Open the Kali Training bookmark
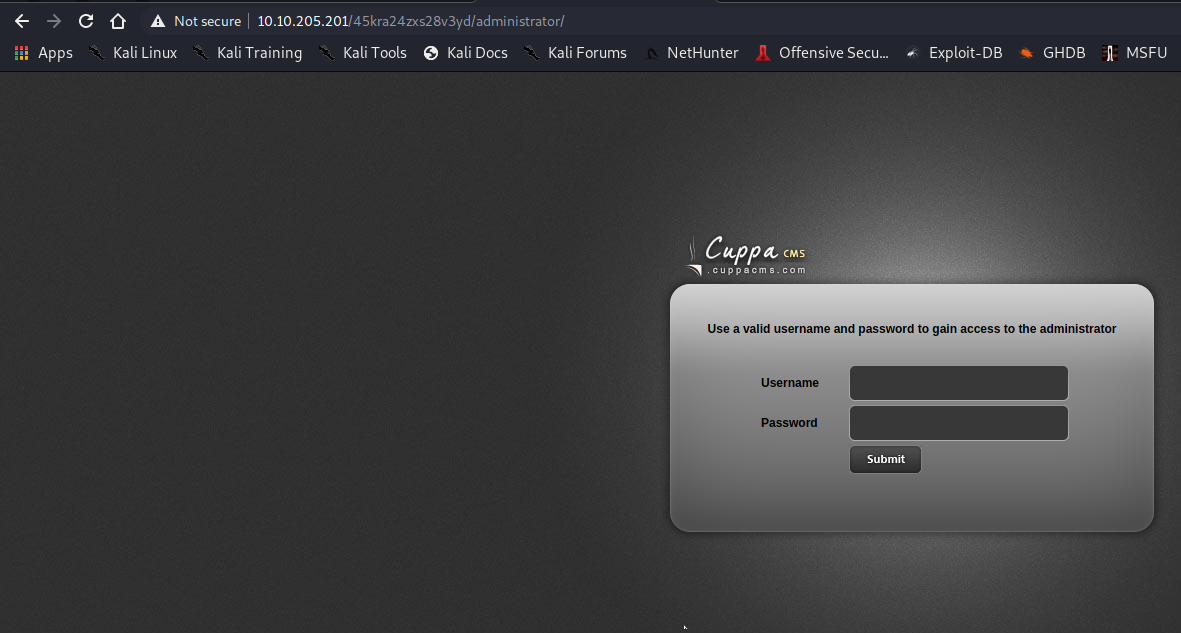 pos(247,53)
